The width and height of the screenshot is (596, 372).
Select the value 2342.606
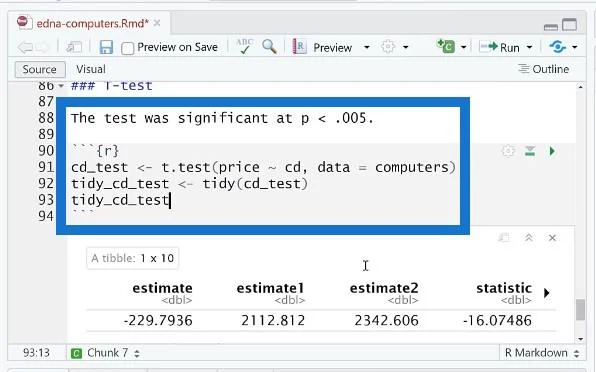tap(386, 321)
